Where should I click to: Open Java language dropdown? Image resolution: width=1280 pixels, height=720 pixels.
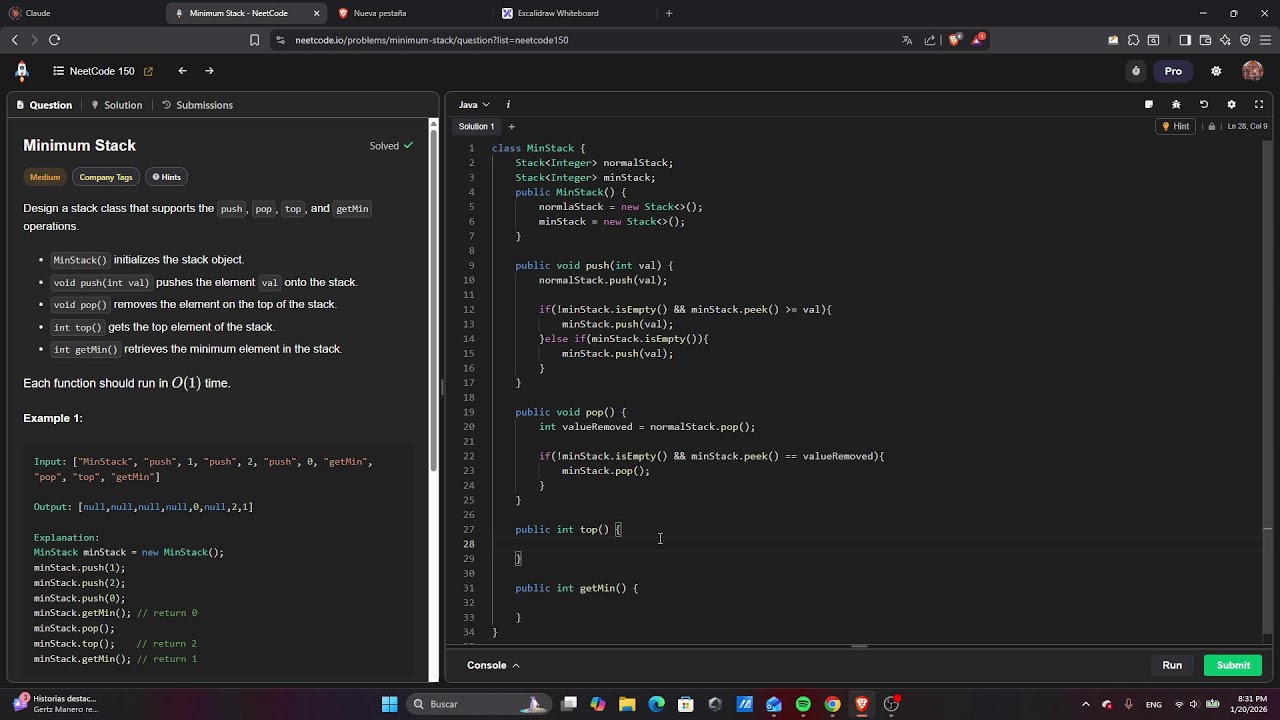pos(474,104)
